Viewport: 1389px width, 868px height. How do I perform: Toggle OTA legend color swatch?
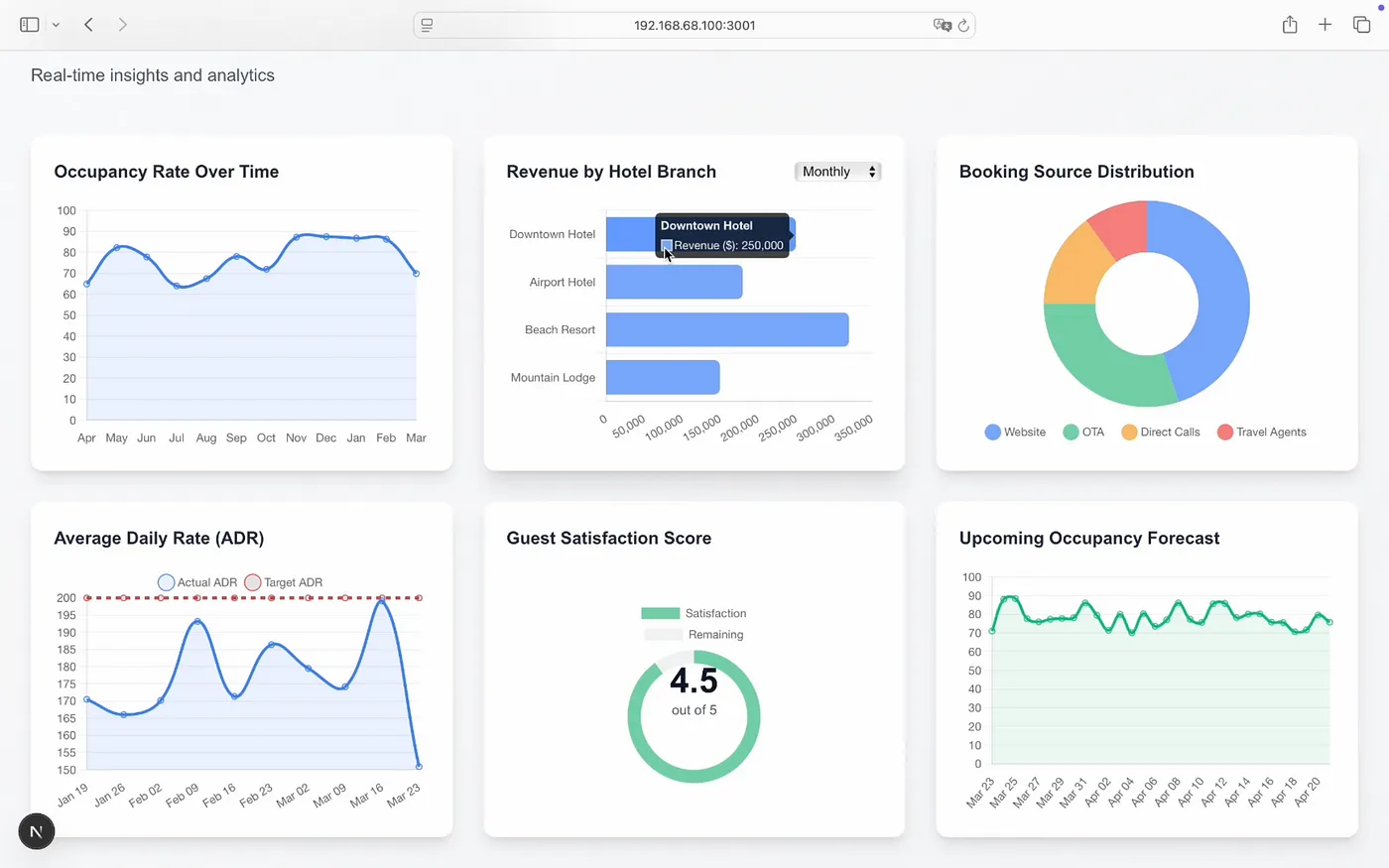(x=1071, y=433)
